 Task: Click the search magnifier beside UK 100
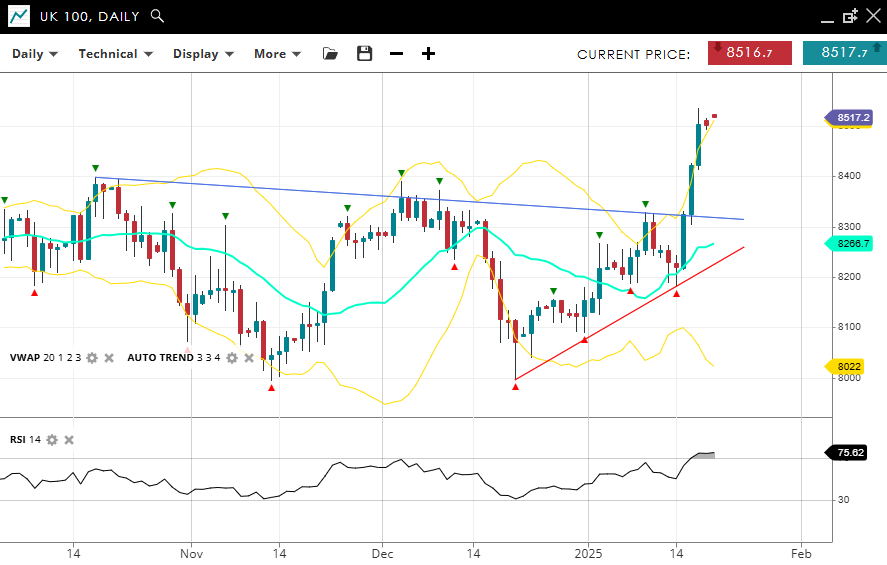[157, 16]
